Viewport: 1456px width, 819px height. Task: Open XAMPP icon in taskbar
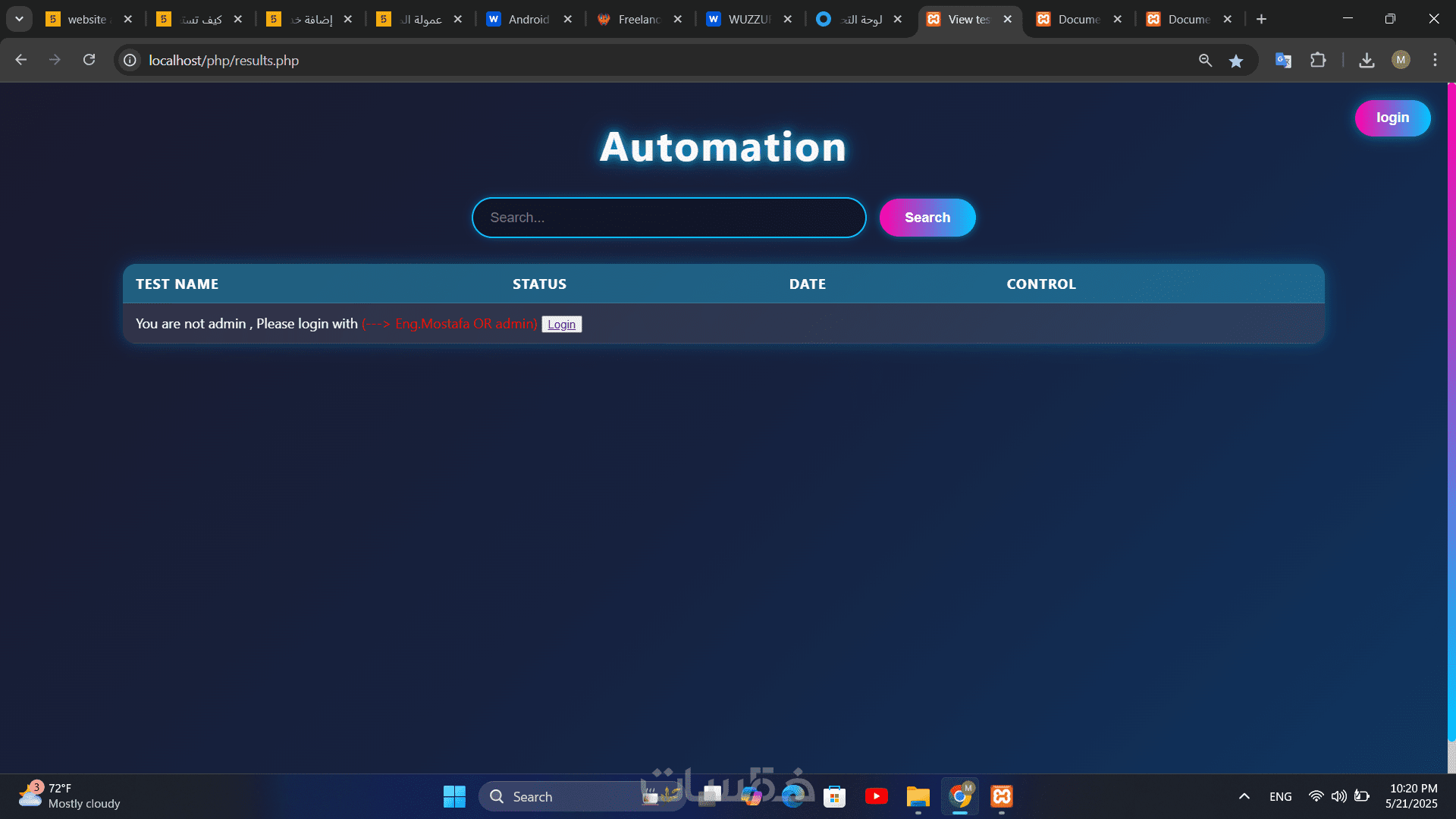[1002, 796]
